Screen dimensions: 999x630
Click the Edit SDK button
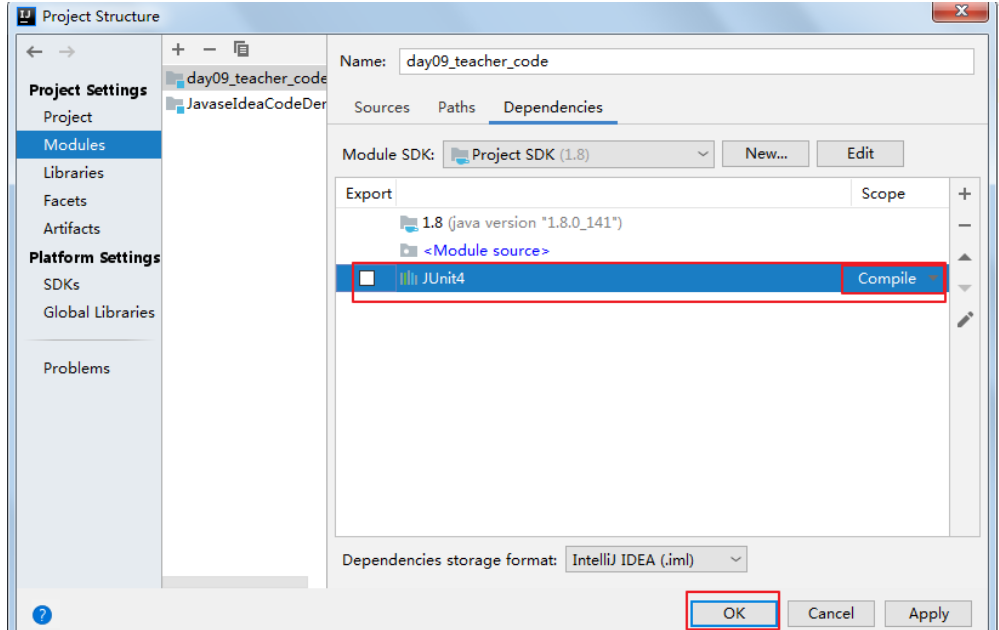pyautogui.click(x=860, y=154)
